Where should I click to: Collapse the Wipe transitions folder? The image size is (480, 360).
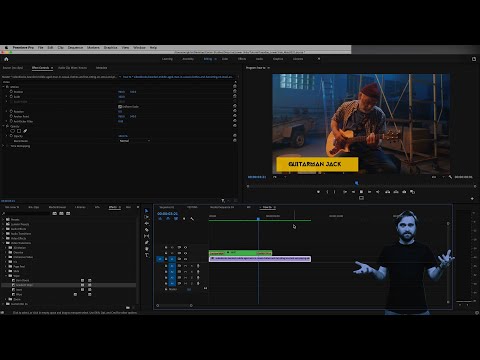pos(6,276)
